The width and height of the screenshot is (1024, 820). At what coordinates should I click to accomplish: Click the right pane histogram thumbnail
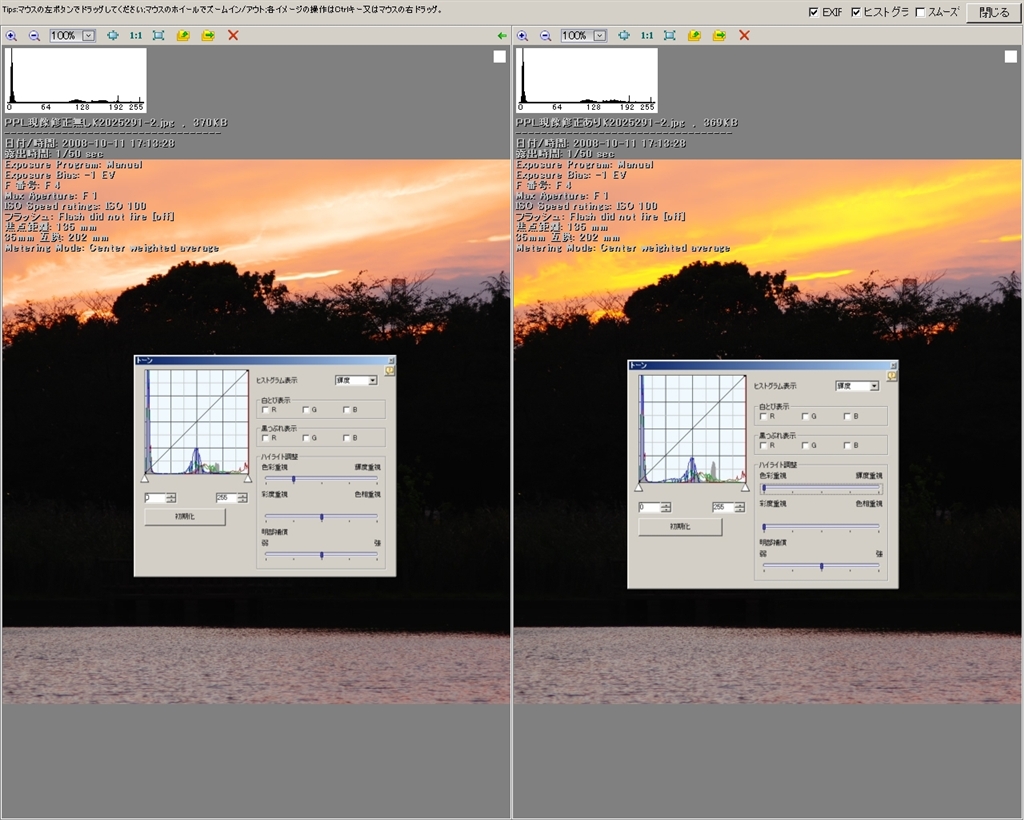(x=587, y=80)
